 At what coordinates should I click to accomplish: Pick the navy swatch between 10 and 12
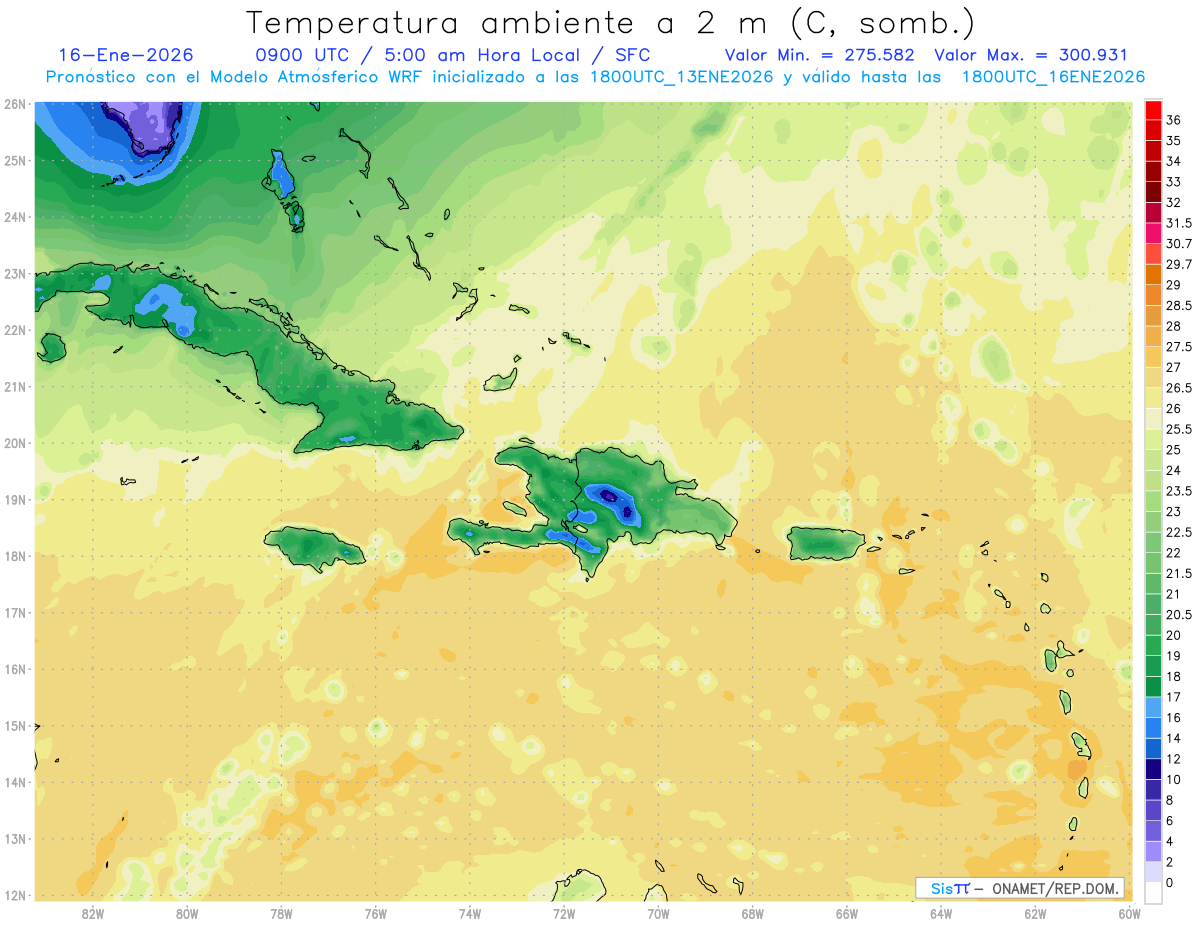pyautogui.click(x=1153, y=769)
